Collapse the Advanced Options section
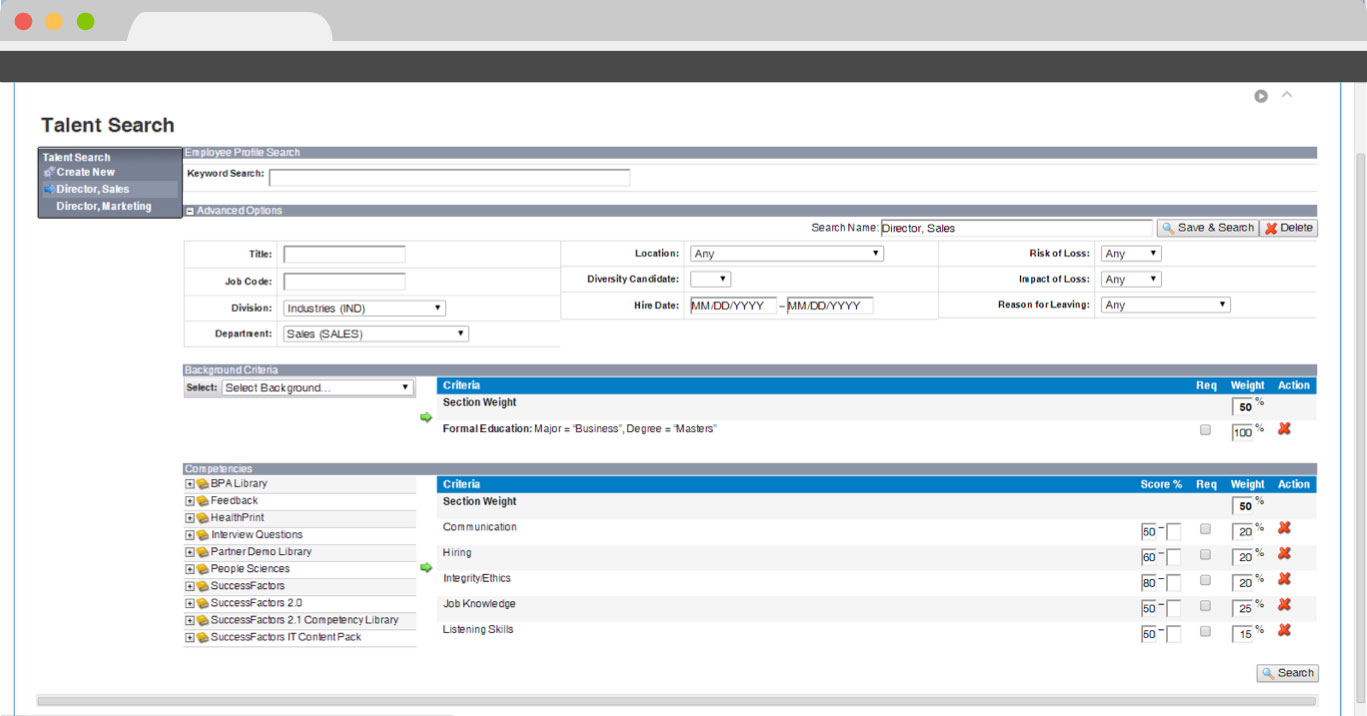1367x716 pixels. pyautogui.click(x=190, y=211)
